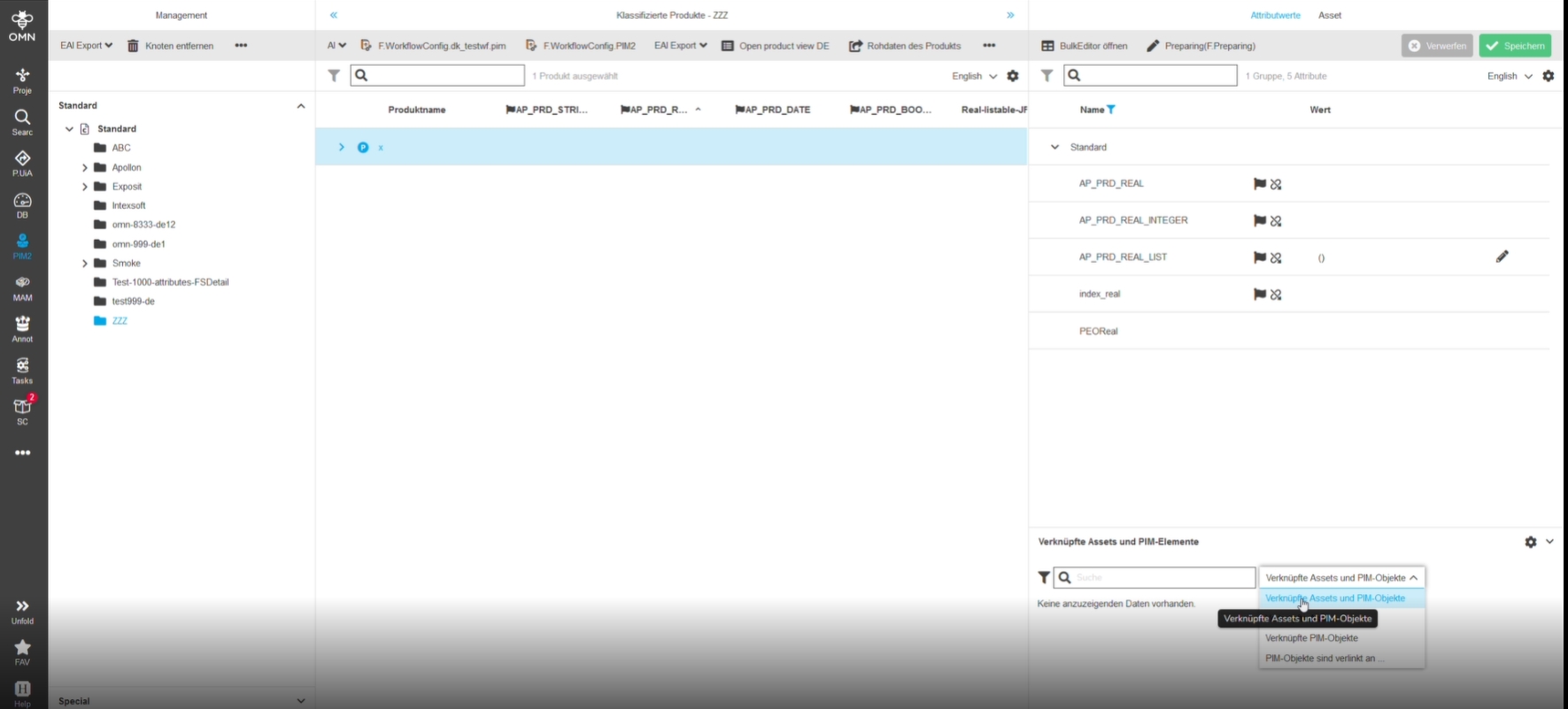Click Knoten entfernen button
1568x709 pixels.
click(x=171, y=45)
